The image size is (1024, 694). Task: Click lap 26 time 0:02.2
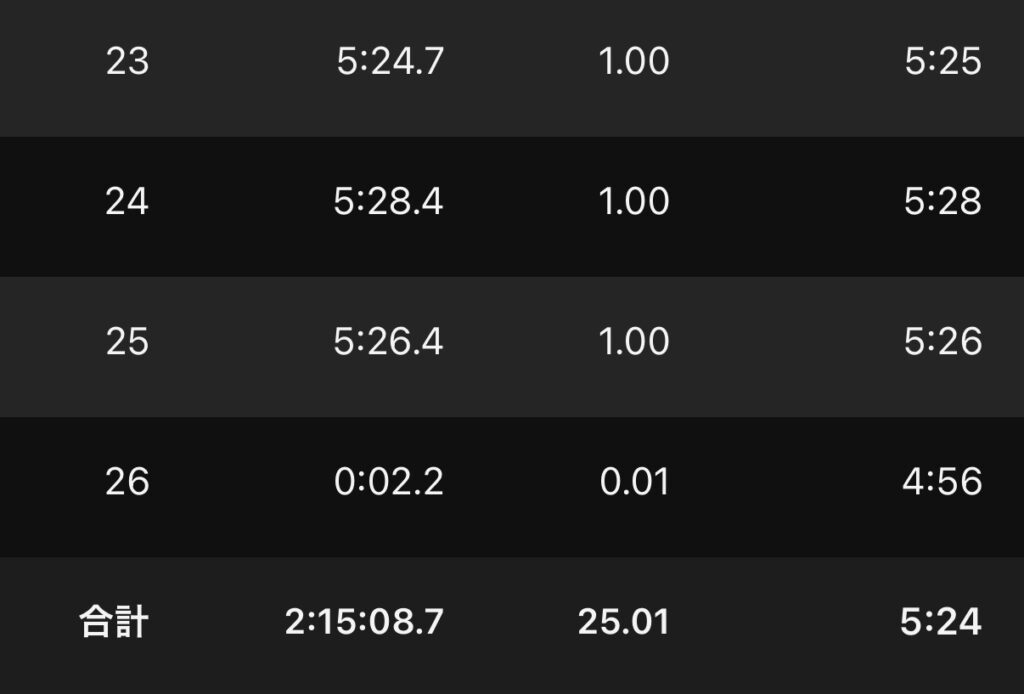point(388,482)
